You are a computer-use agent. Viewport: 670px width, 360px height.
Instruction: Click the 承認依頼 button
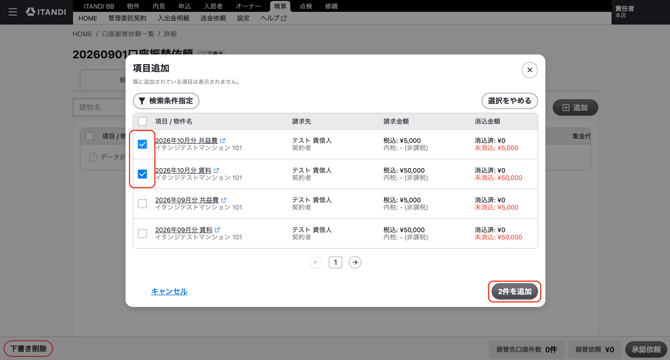pos(646,349)
